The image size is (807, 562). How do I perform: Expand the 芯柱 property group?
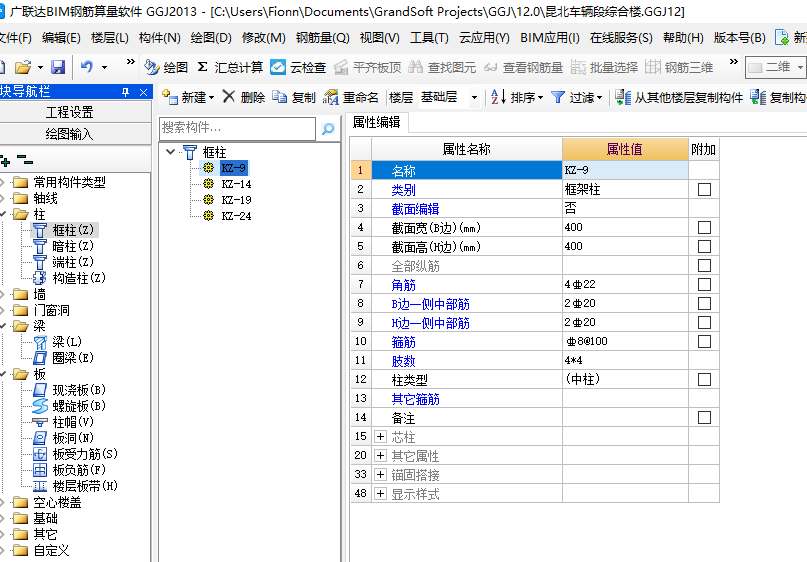[x=380, y=437]
